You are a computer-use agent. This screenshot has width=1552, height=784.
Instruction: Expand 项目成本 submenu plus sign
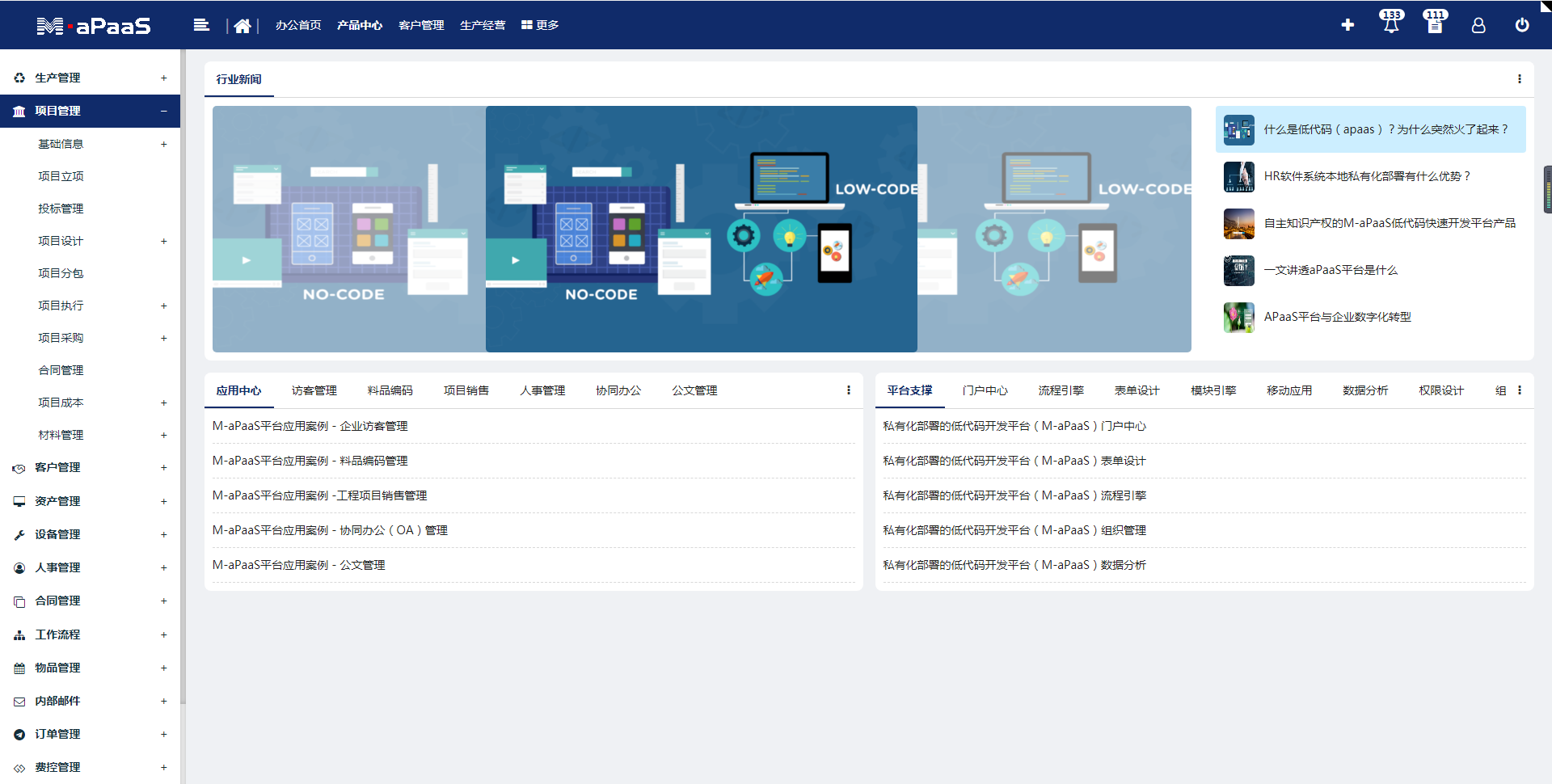tap(163, 403)
